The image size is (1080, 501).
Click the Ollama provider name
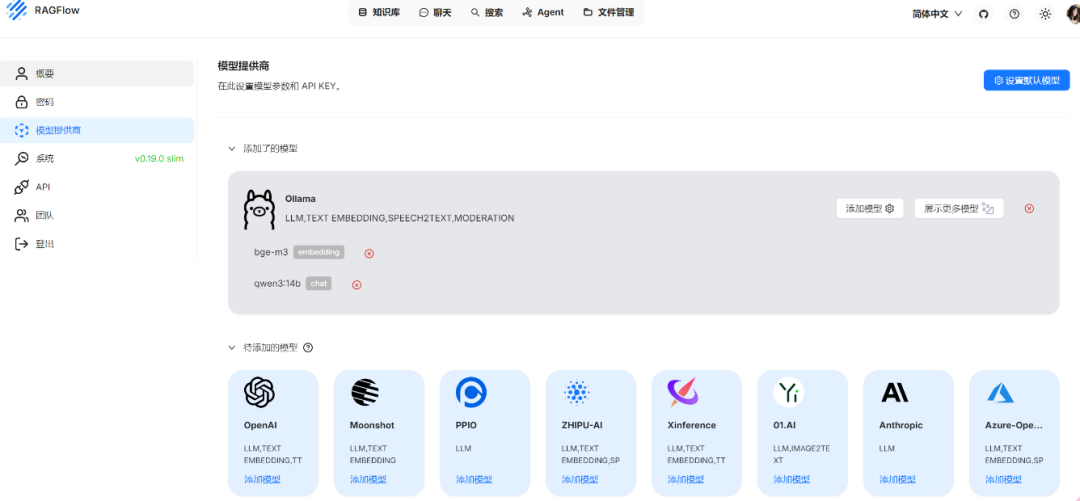point(300,198)
